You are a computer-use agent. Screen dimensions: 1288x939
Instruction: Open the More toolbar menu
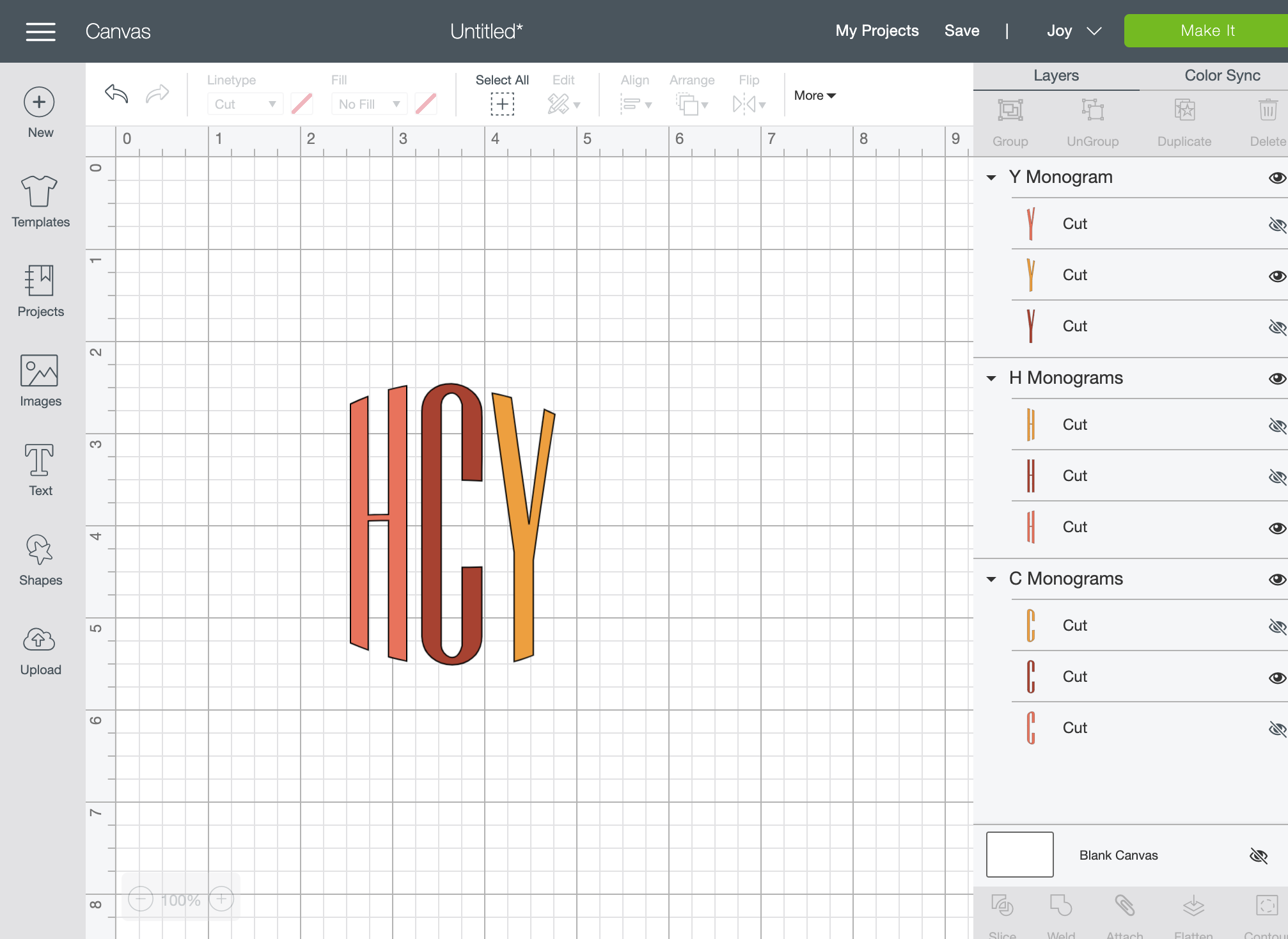click(815, 95)
